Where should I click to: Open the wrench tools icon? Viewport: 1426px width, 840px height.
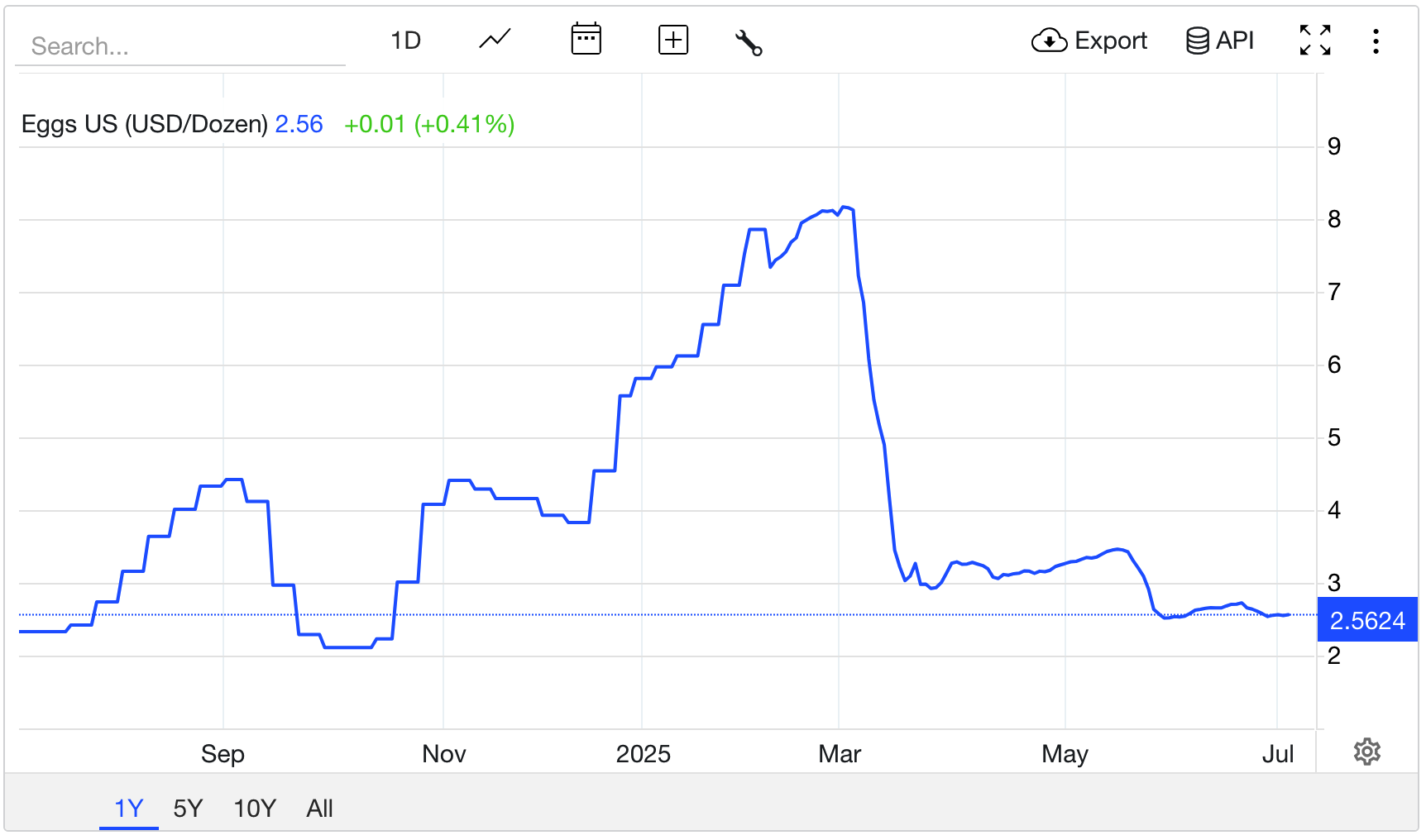[x=749, y=42]
